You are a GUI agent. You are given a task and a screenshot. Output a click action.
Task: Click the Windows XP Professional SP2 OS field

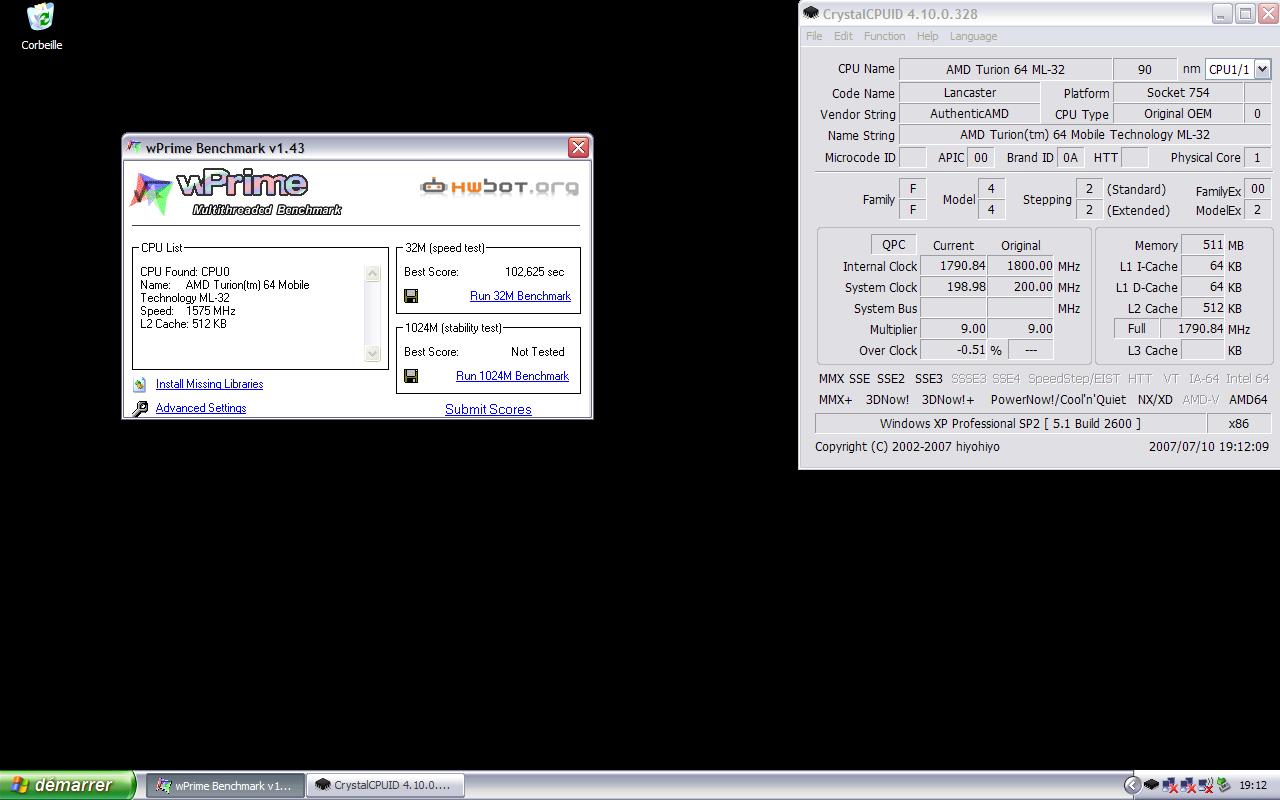tap(1010, 424)
